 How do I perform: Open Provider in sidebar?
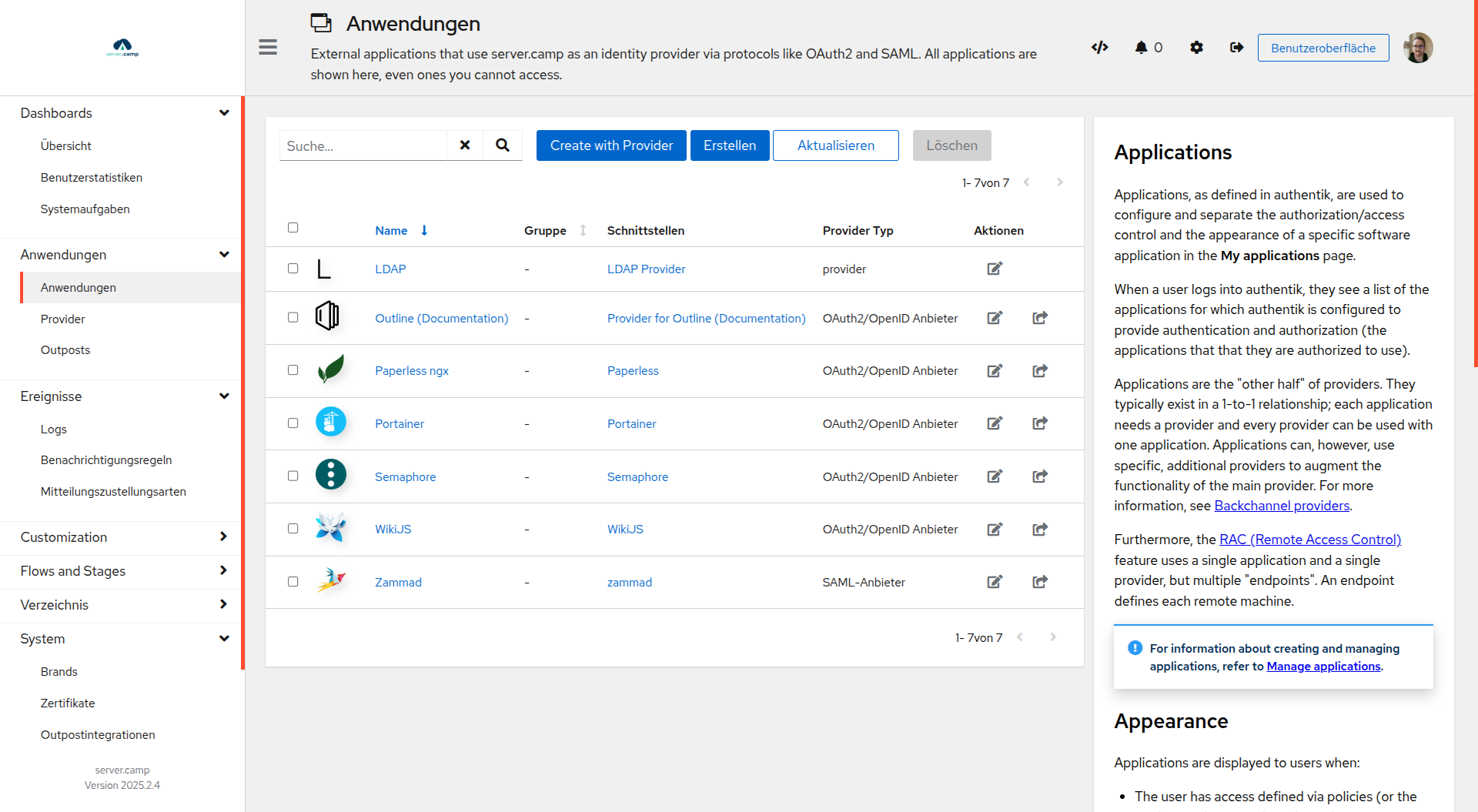click(62, 319)
